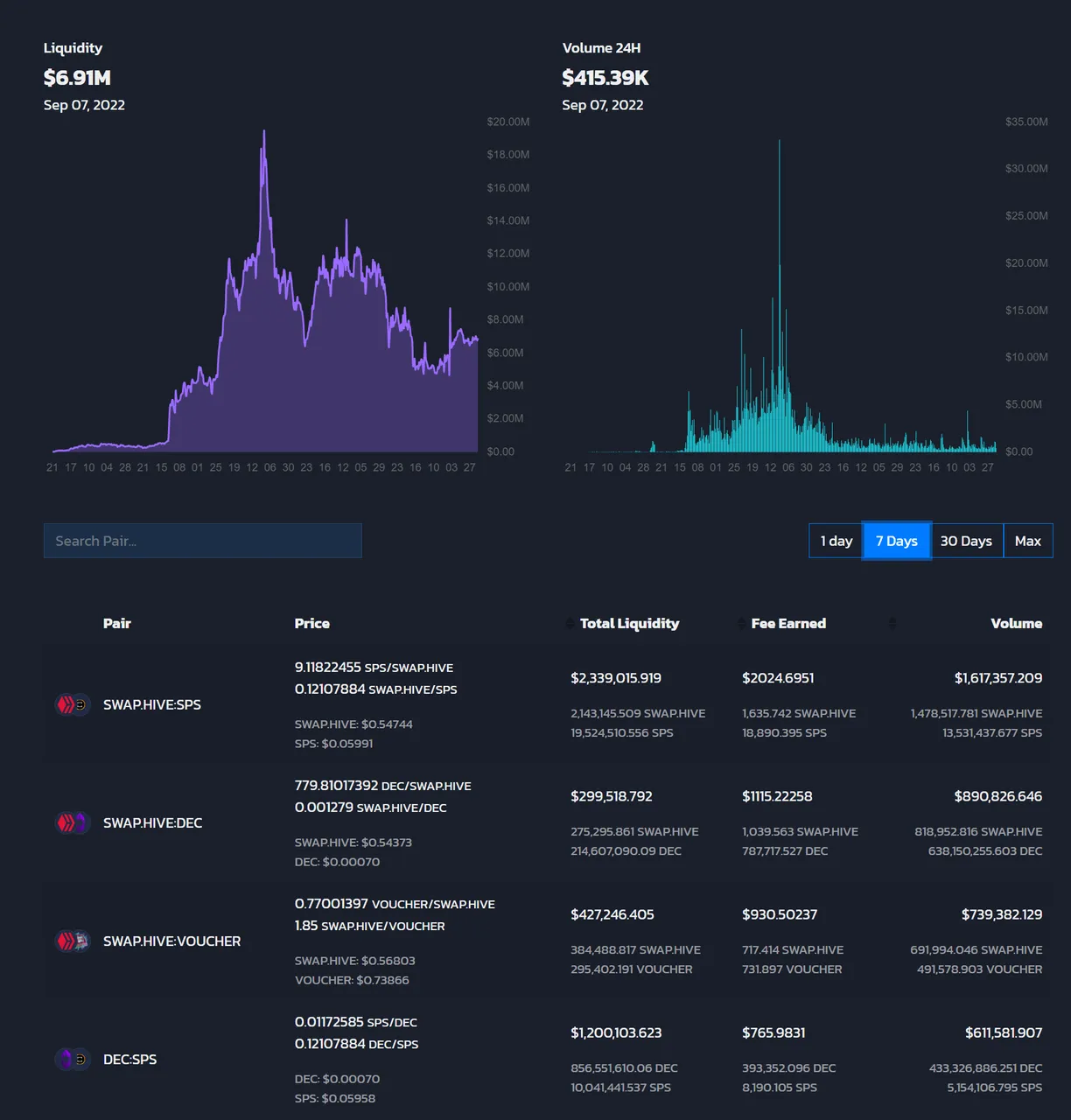The image size is (1071, 1120).
Task: Click the $415.39K volume value
Action: tap(605, 78)
